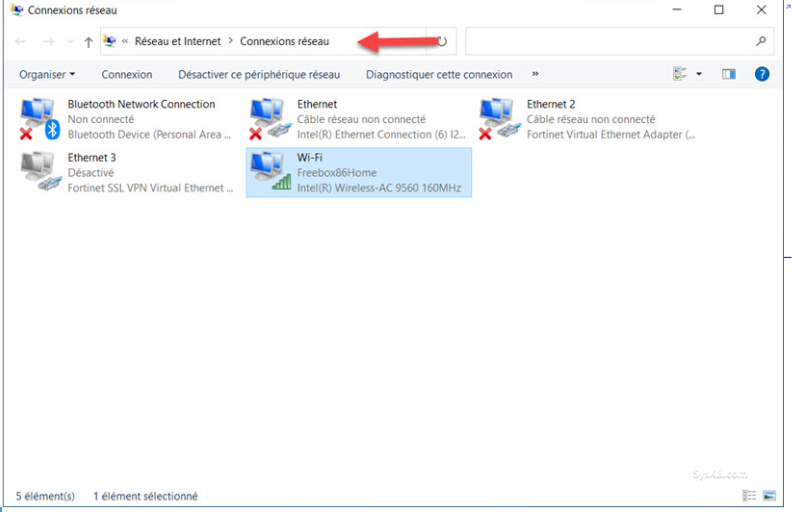Click Désactiver ce périphérique réseau

(x=259, y=74)
